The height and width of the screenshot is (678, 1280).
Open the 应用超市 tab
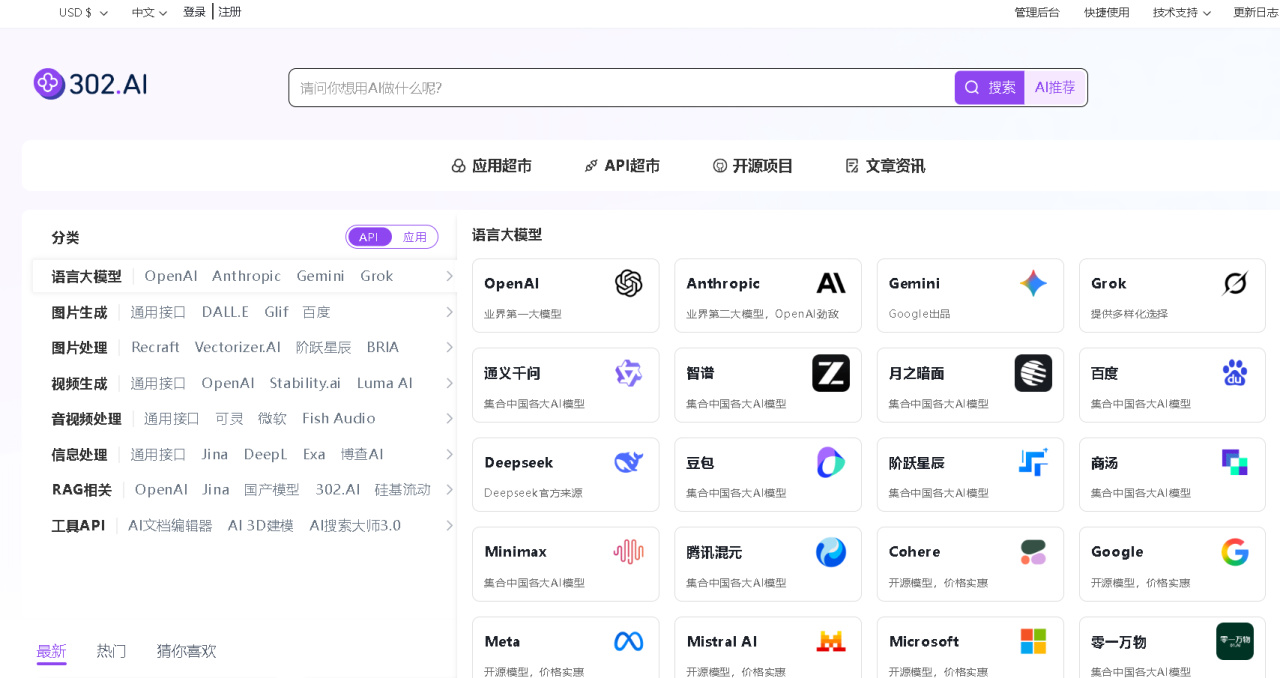pos(491,166)
